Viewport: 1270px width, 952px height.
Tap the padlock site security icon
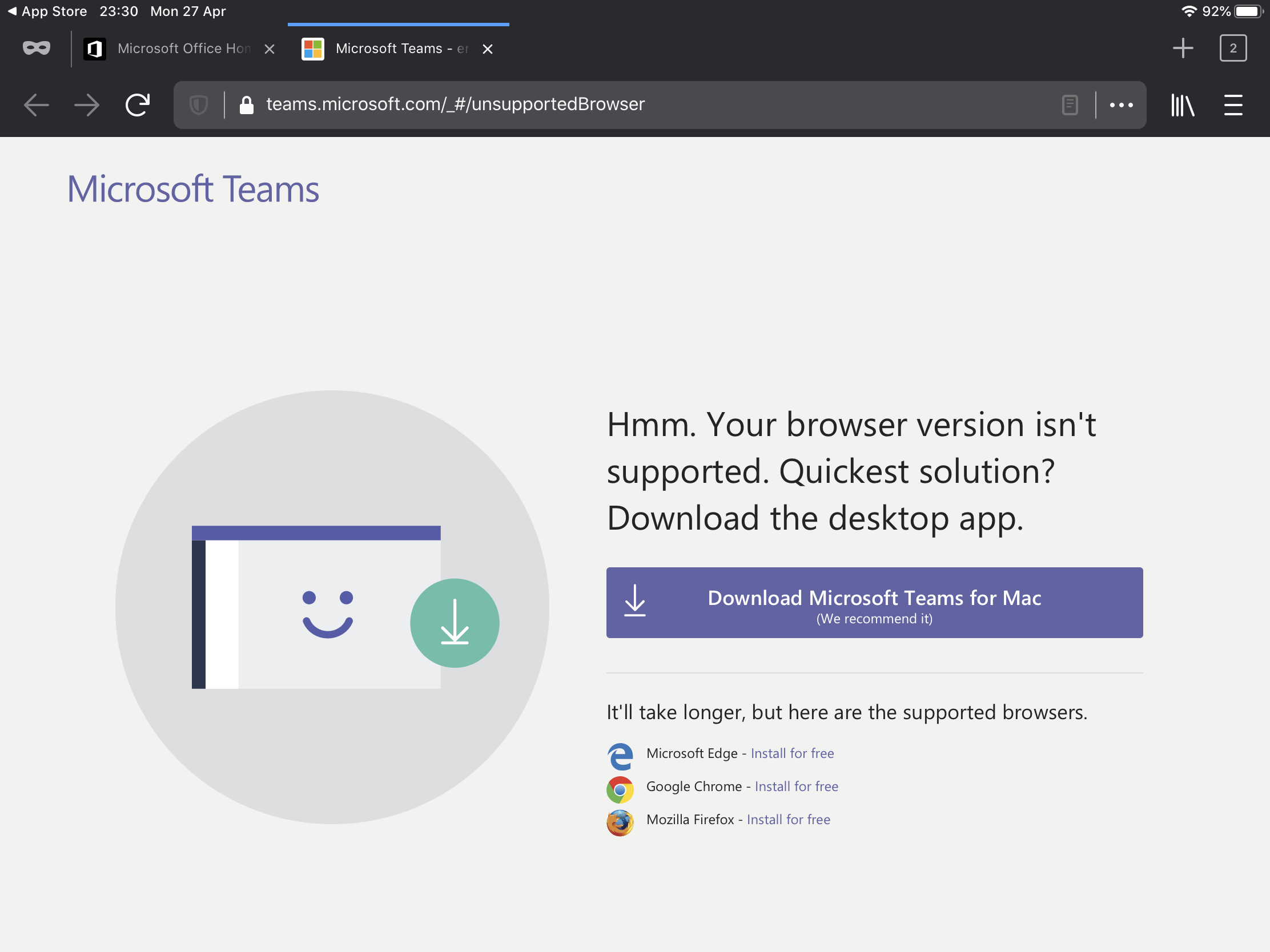246,105
